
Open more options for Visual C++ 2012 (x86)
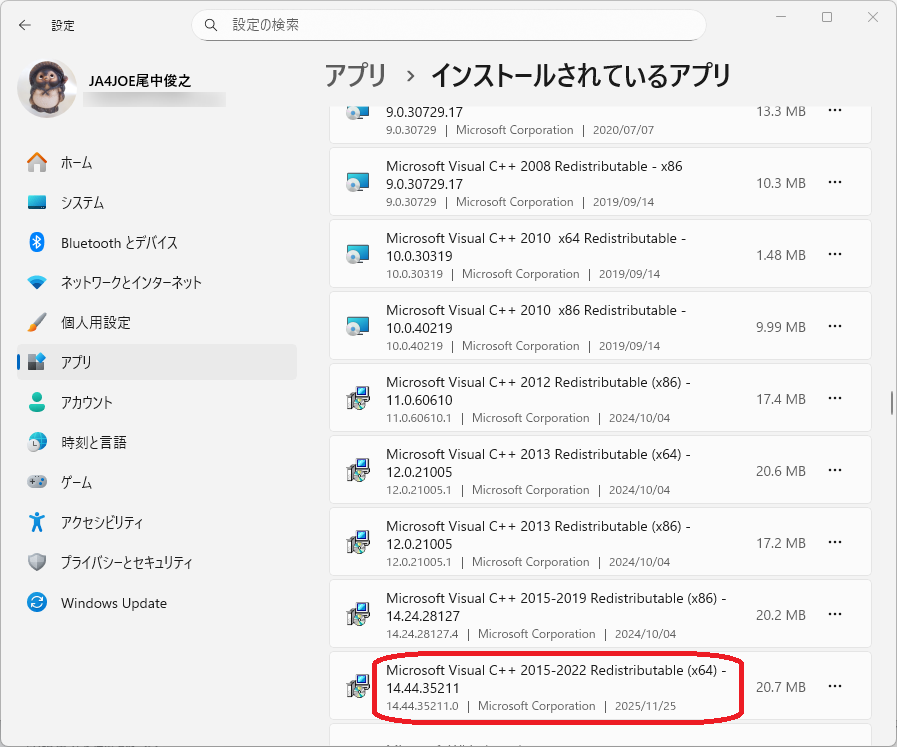tap(835, 399)
